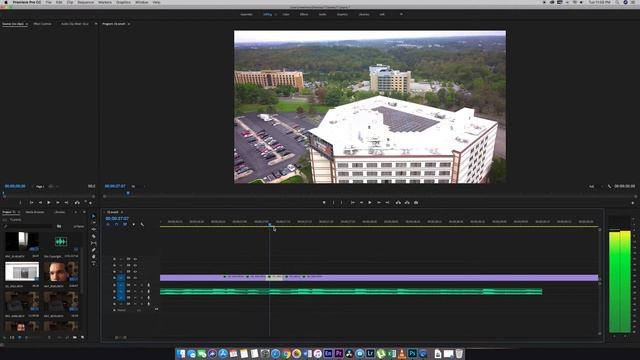
Task: Lock the V1 video track
Action: [115, 278]
